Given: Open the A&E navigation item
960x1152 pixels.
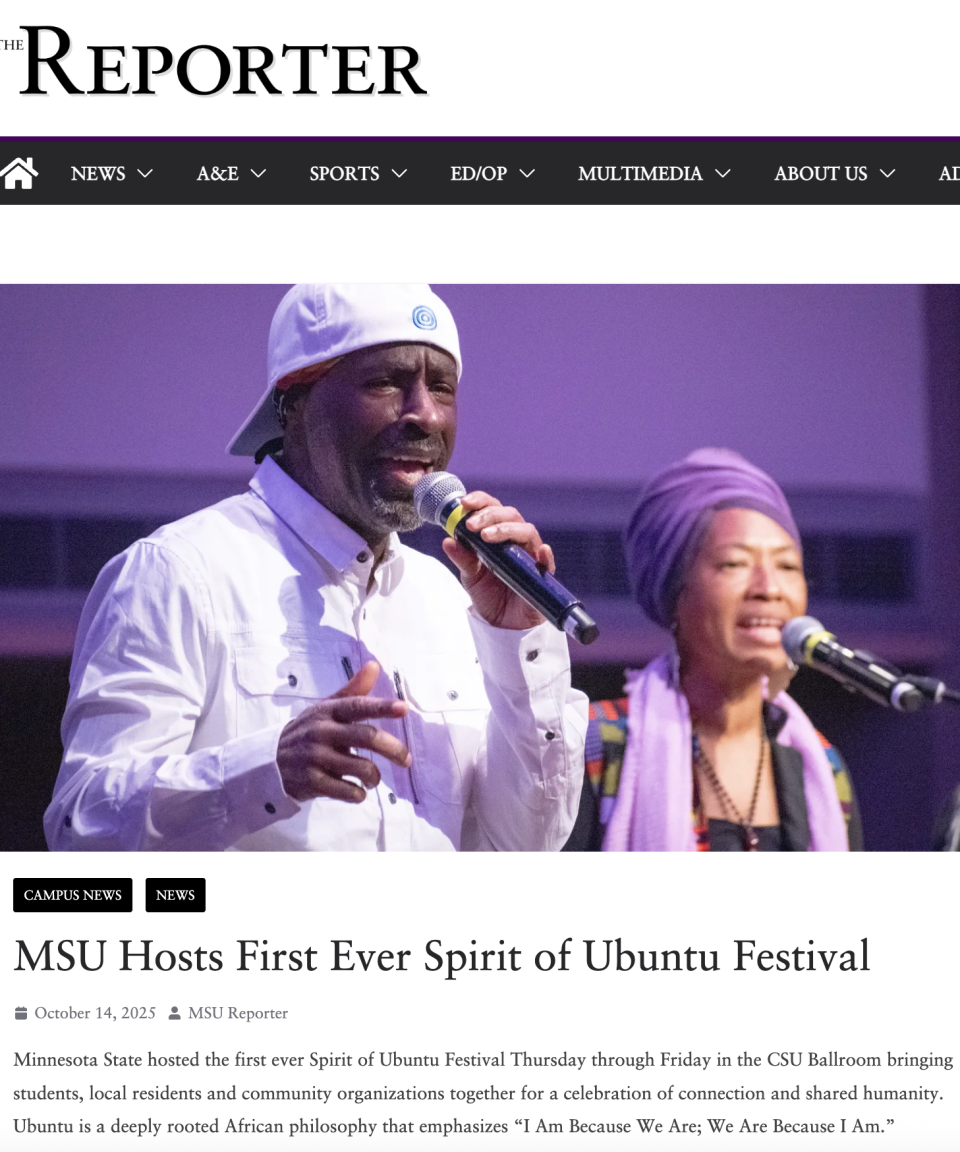Looking at the screenshot, I should [217, 173].
